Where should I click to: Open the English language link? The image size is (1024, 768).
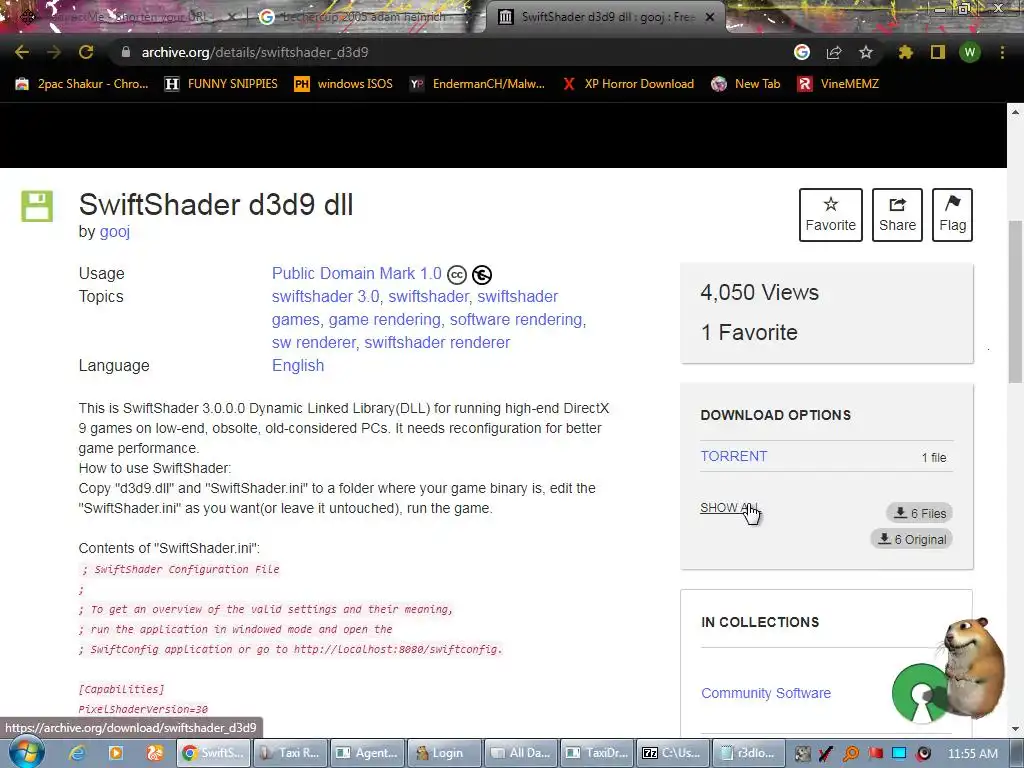(298, 365)
